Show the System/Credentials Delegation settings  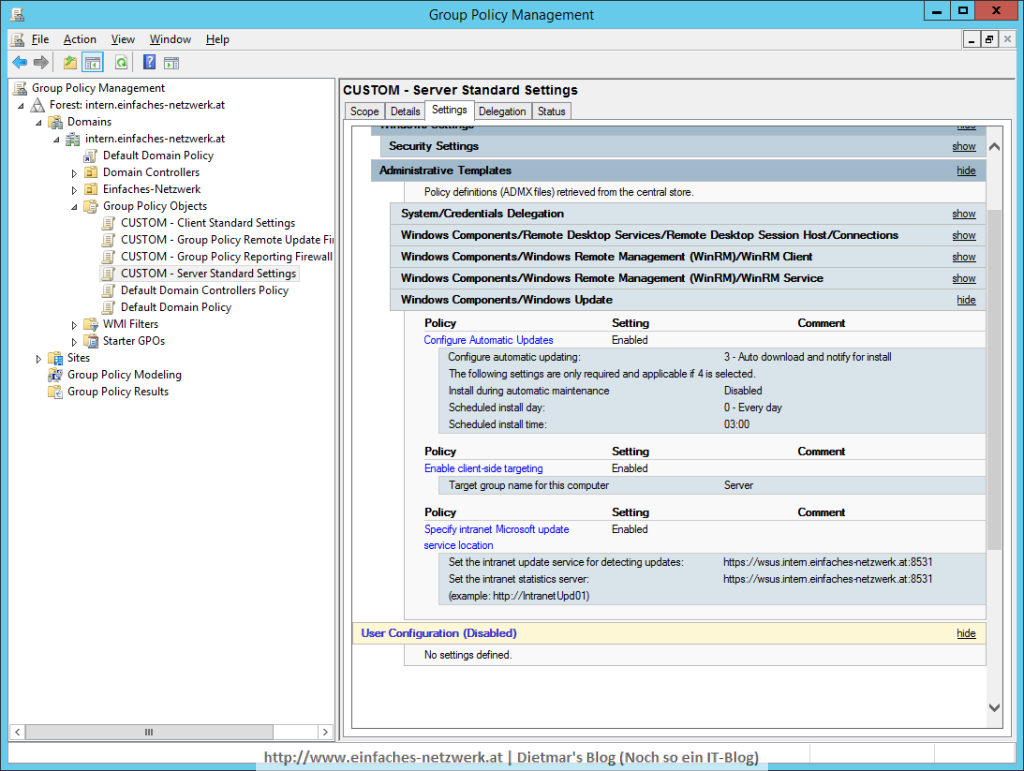[963, 213]
